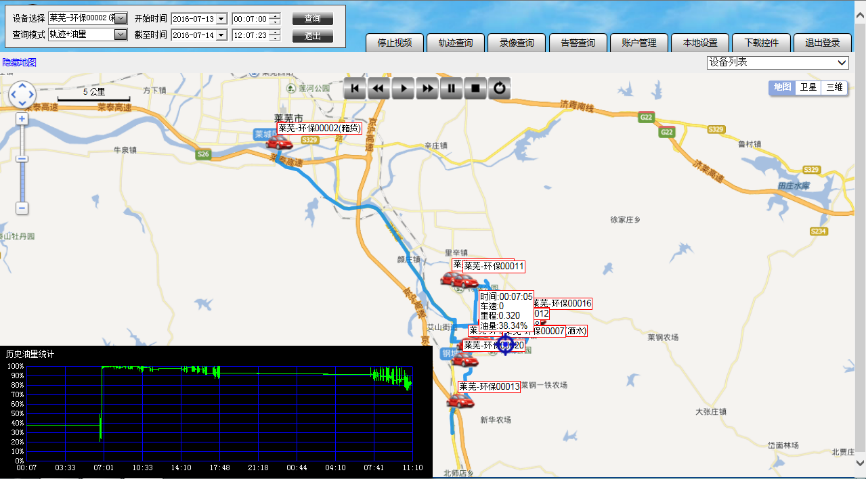
Task: Open the 设备选择 device dropdown
Action: (121, 18)
